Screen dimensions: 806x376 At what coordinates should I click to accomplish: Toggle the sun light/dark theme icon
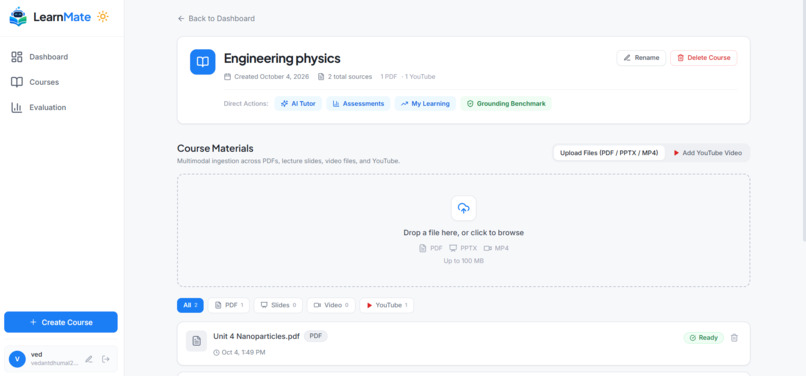click(x=103, y=16)
